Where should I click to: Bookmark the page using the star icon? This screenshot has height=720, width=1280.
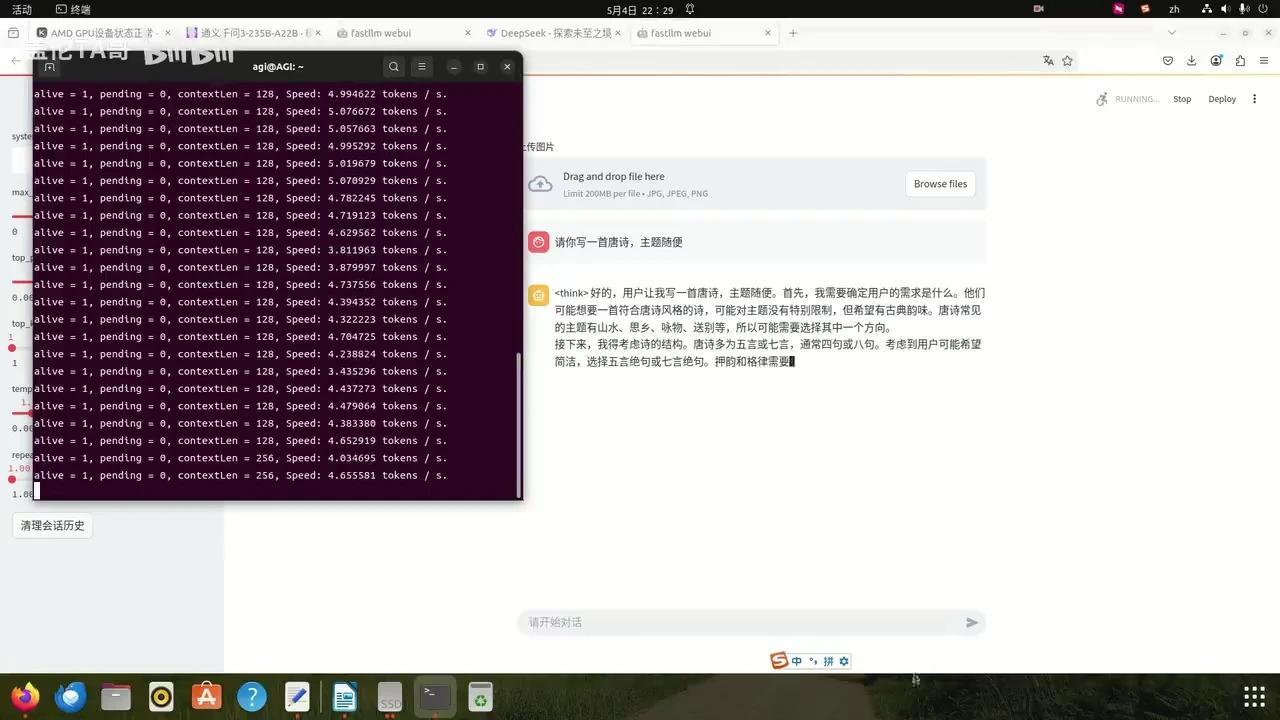[x=1067, y=61]
